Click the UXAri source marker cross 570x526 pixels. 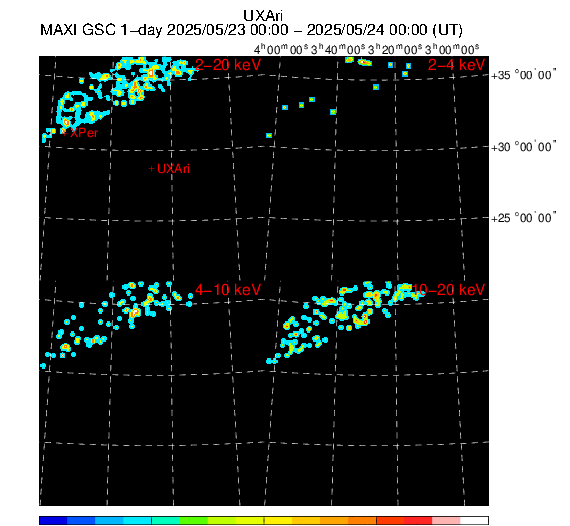pos(152,169)
